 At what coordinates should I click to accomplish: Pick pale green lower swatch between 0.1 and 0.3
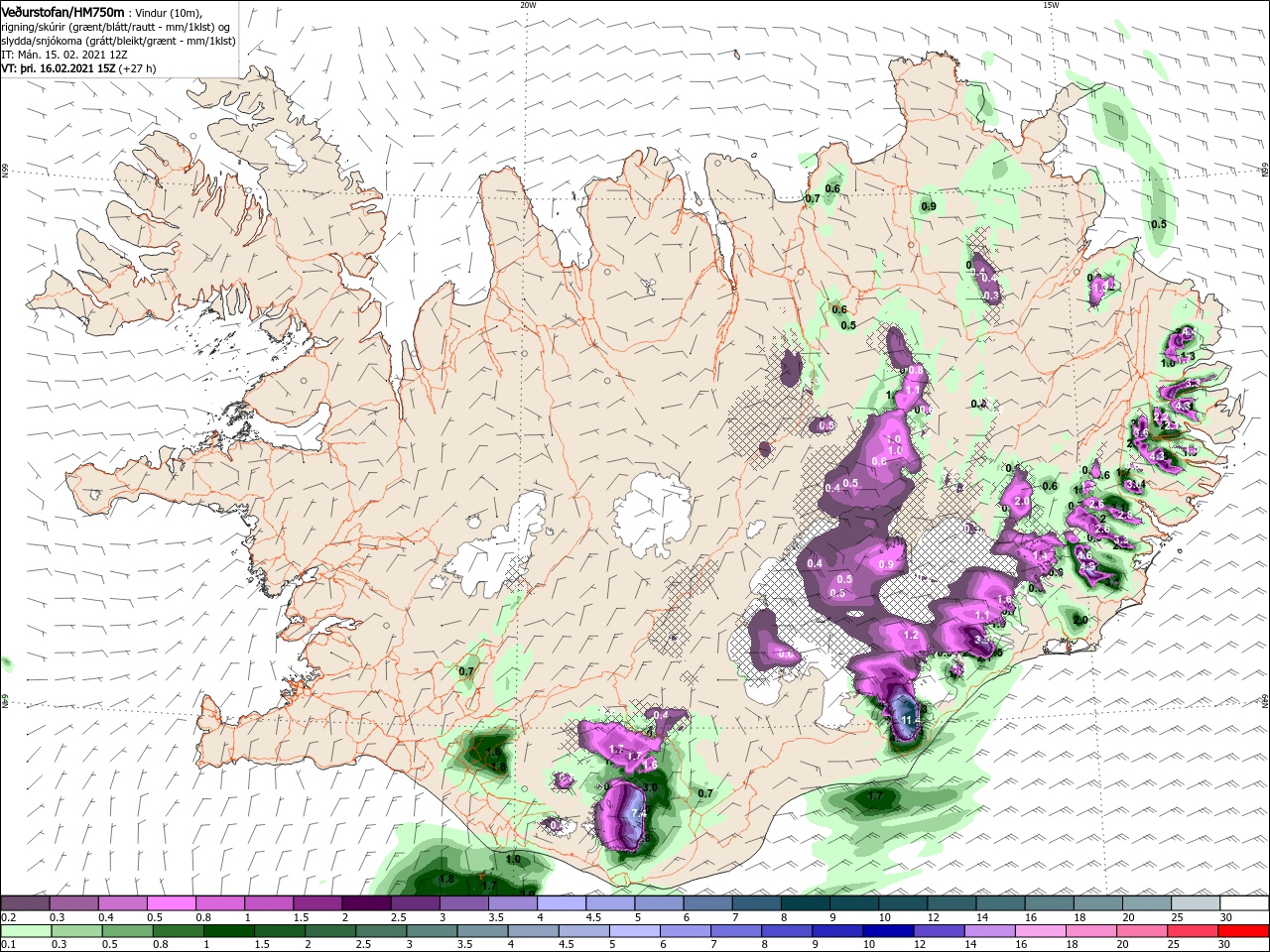tap(27, 931)
